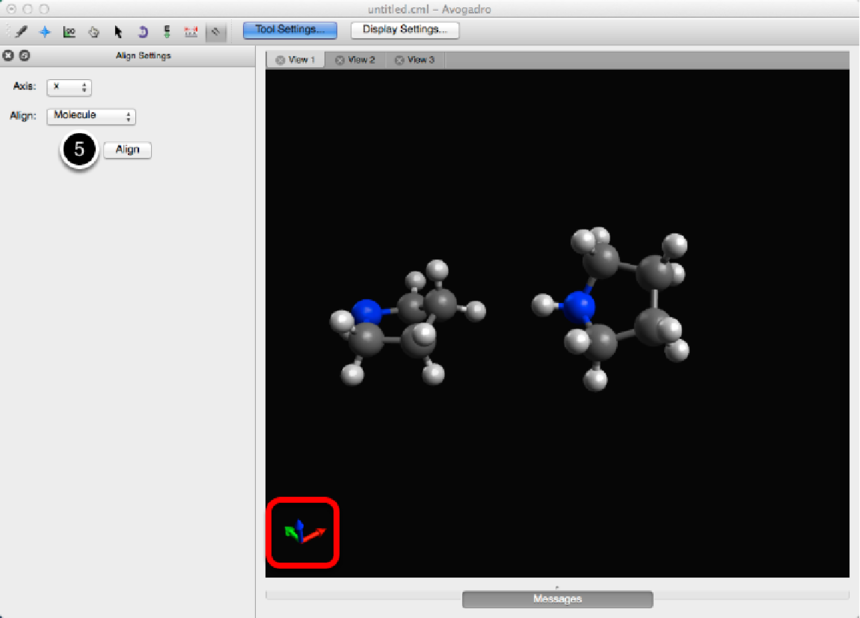Toggle the Tool Settings panel button

tap(289, 30)
